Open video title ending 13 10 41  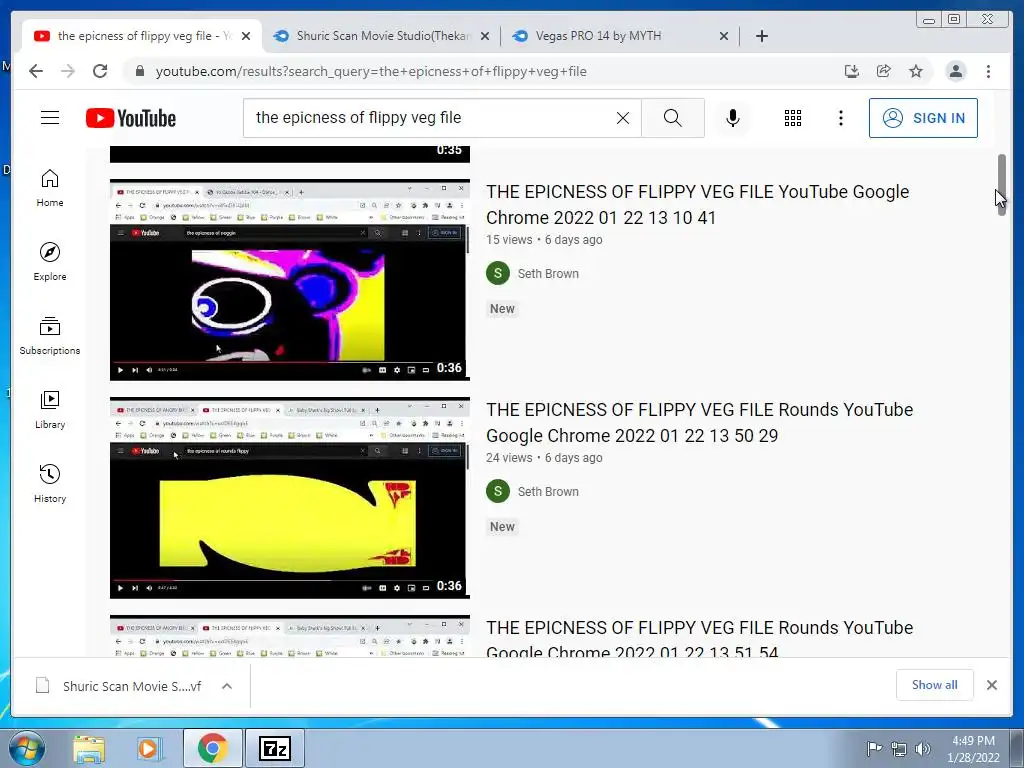[x=697, y=204]
